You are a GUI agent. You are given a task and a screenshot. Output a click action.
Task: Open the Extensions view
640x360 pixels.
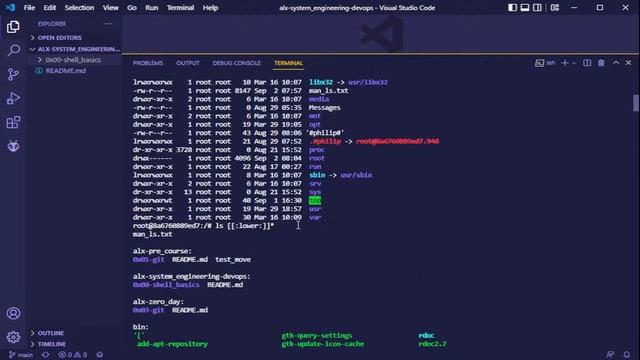click(13, 122)
